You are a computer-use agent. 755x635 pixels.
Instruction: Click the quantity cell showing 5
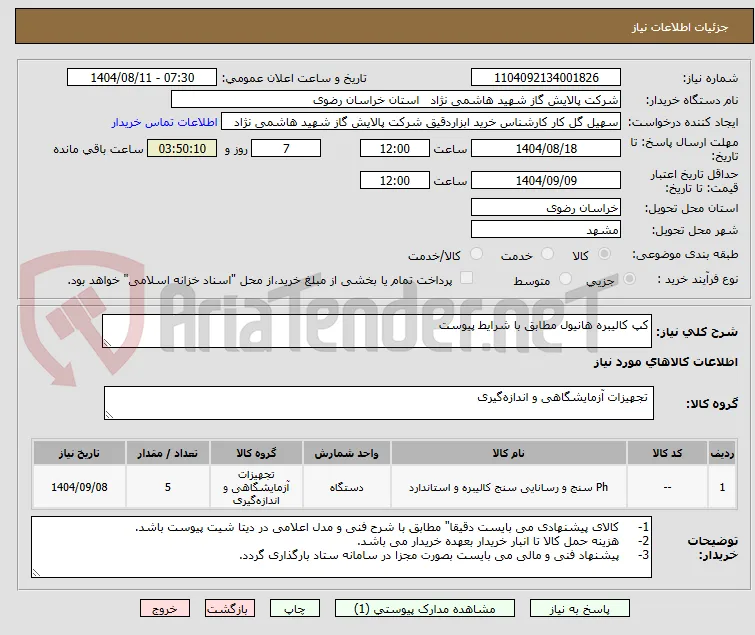click(x=168, y=487)
